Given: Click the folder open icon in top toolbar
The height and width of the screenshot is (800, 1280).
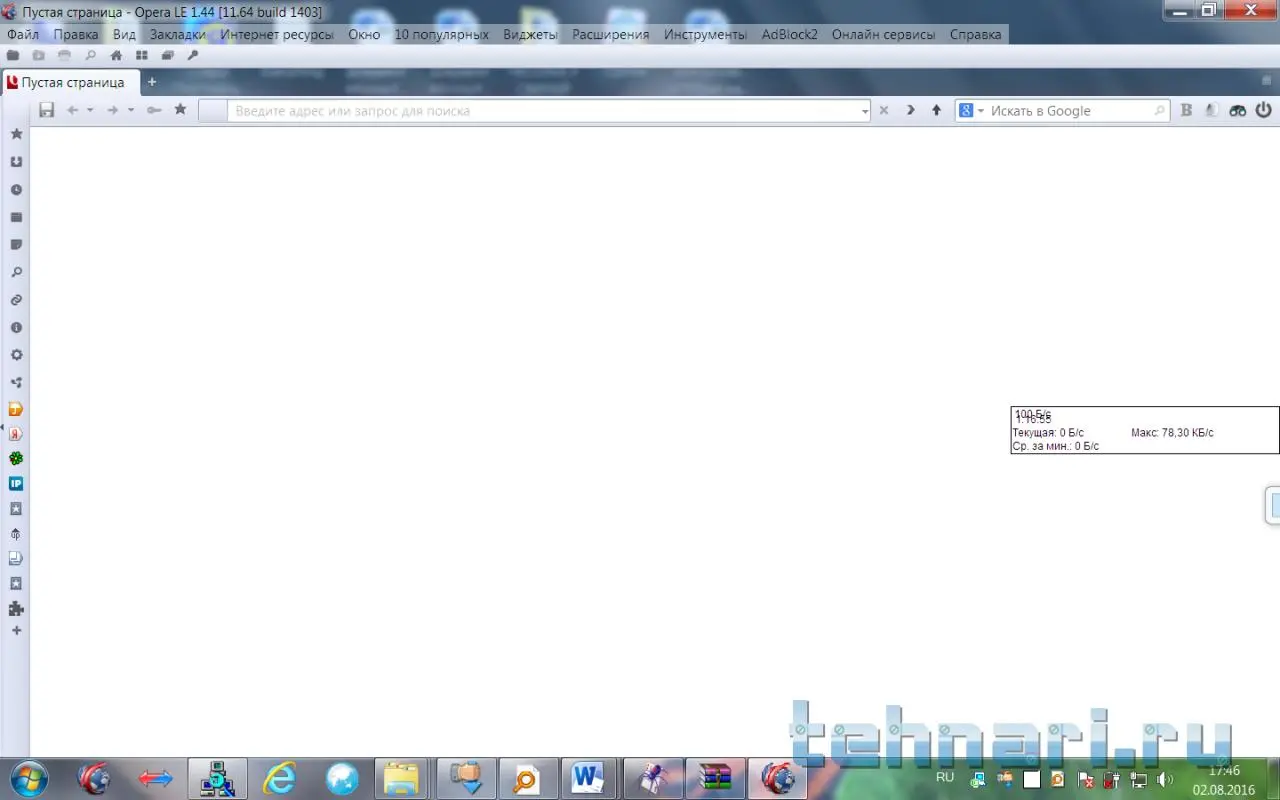Looking at the screenshot, I should [x=13, y=56].
